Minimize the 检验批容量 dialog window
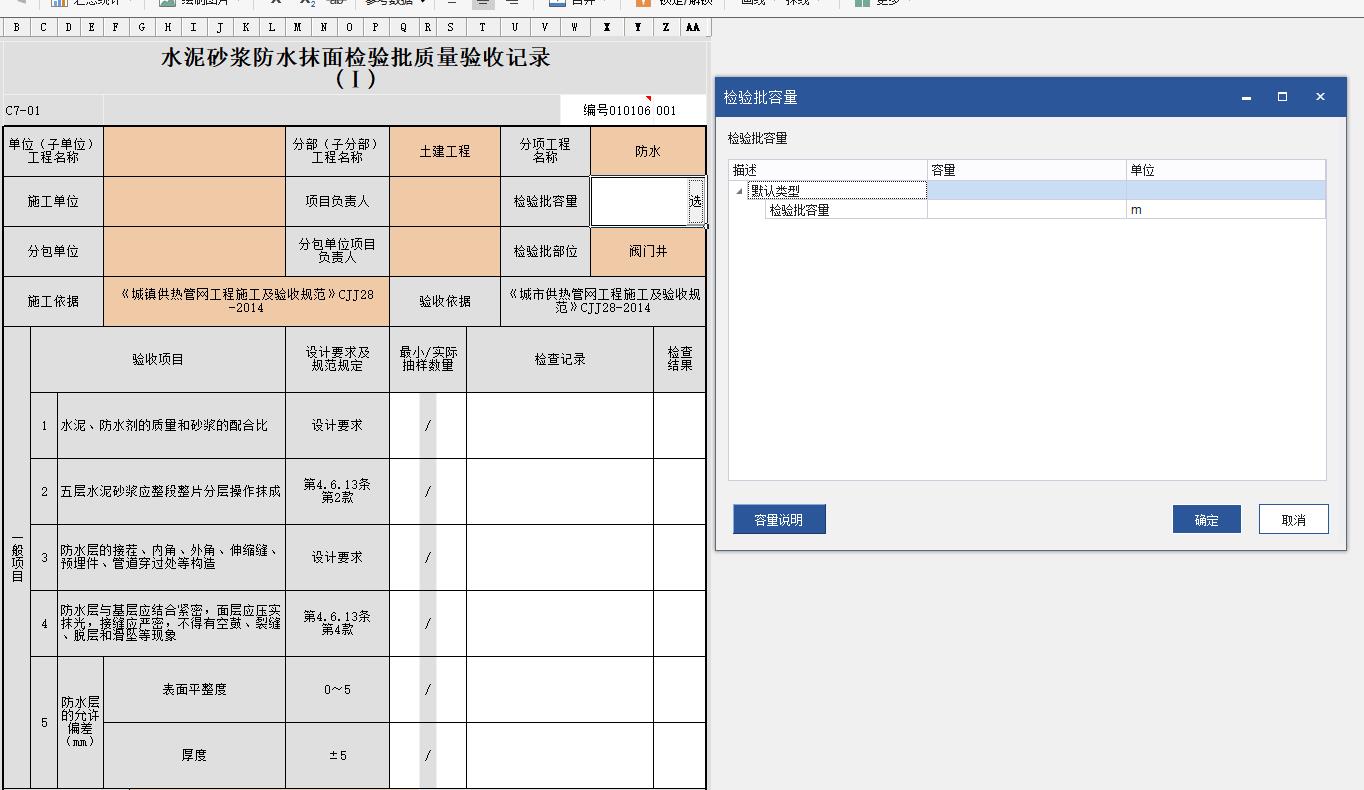The image size is (1364, 790). (1246, 97)
